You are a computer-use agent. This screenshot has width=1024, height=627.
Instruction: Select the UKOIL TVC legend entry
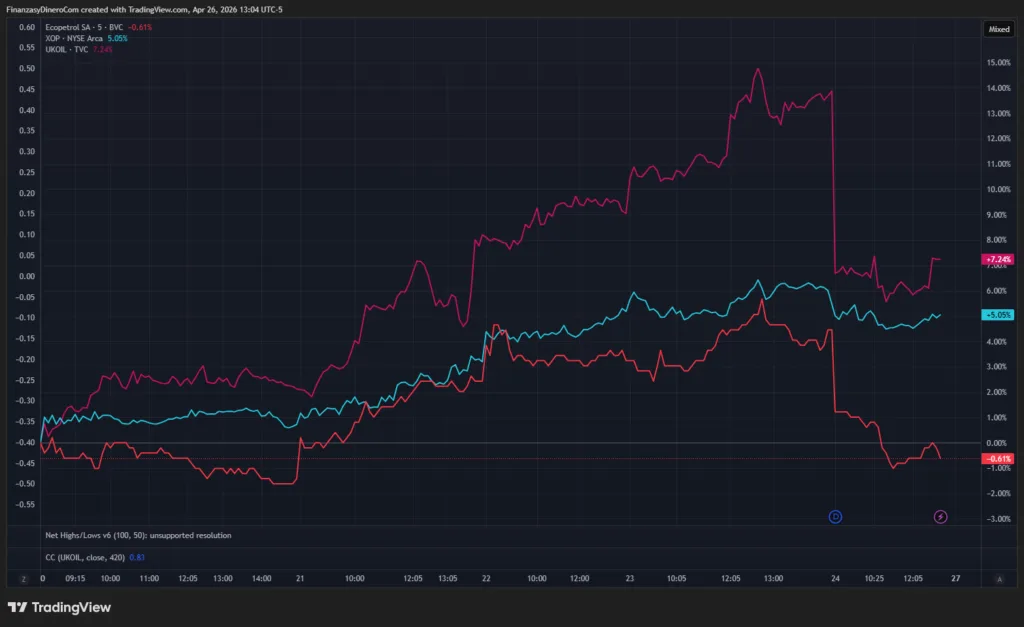67,49
